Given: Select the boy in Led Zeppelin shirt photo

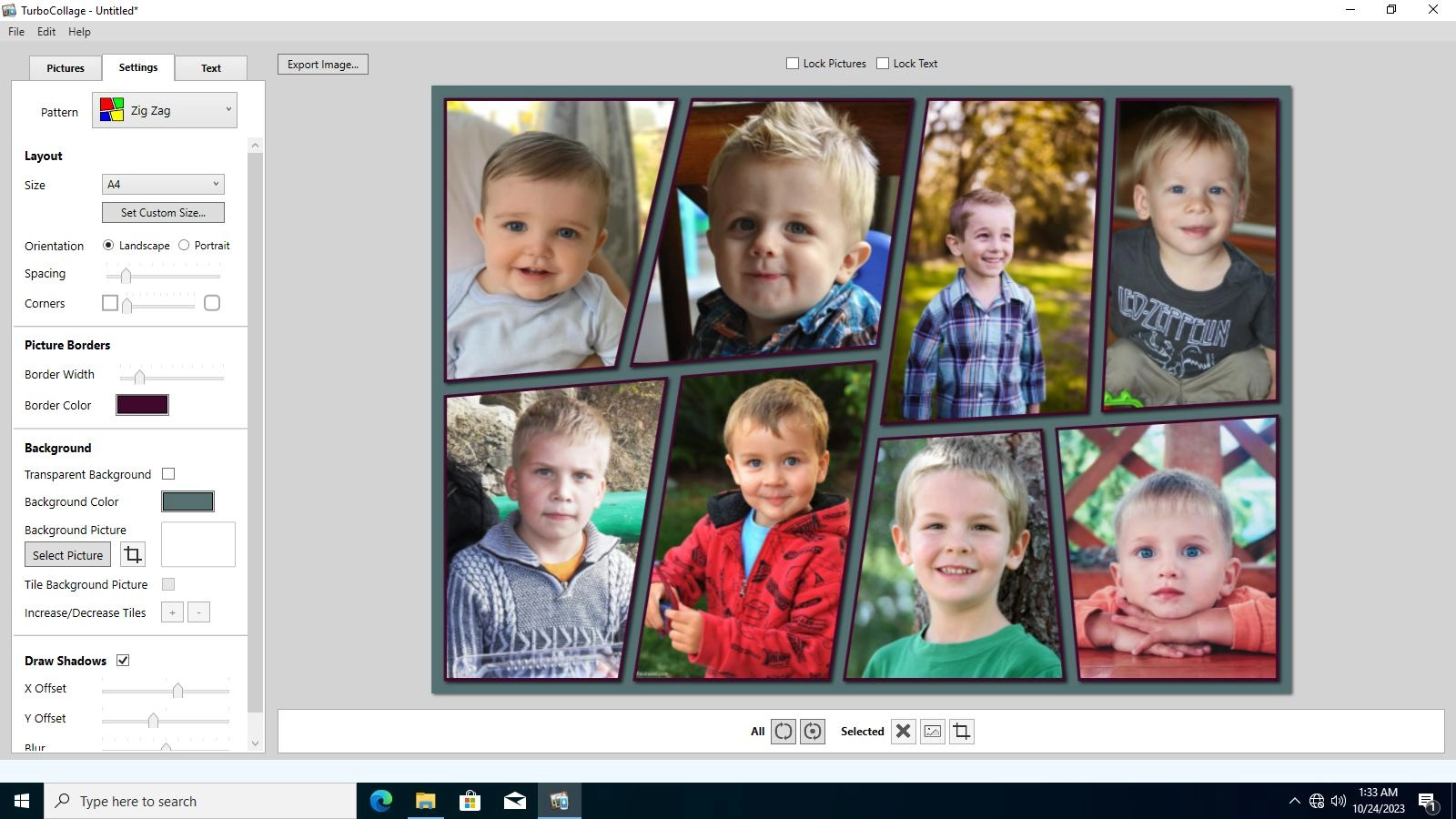Looking at the screenshot, I should [1191, 254].
